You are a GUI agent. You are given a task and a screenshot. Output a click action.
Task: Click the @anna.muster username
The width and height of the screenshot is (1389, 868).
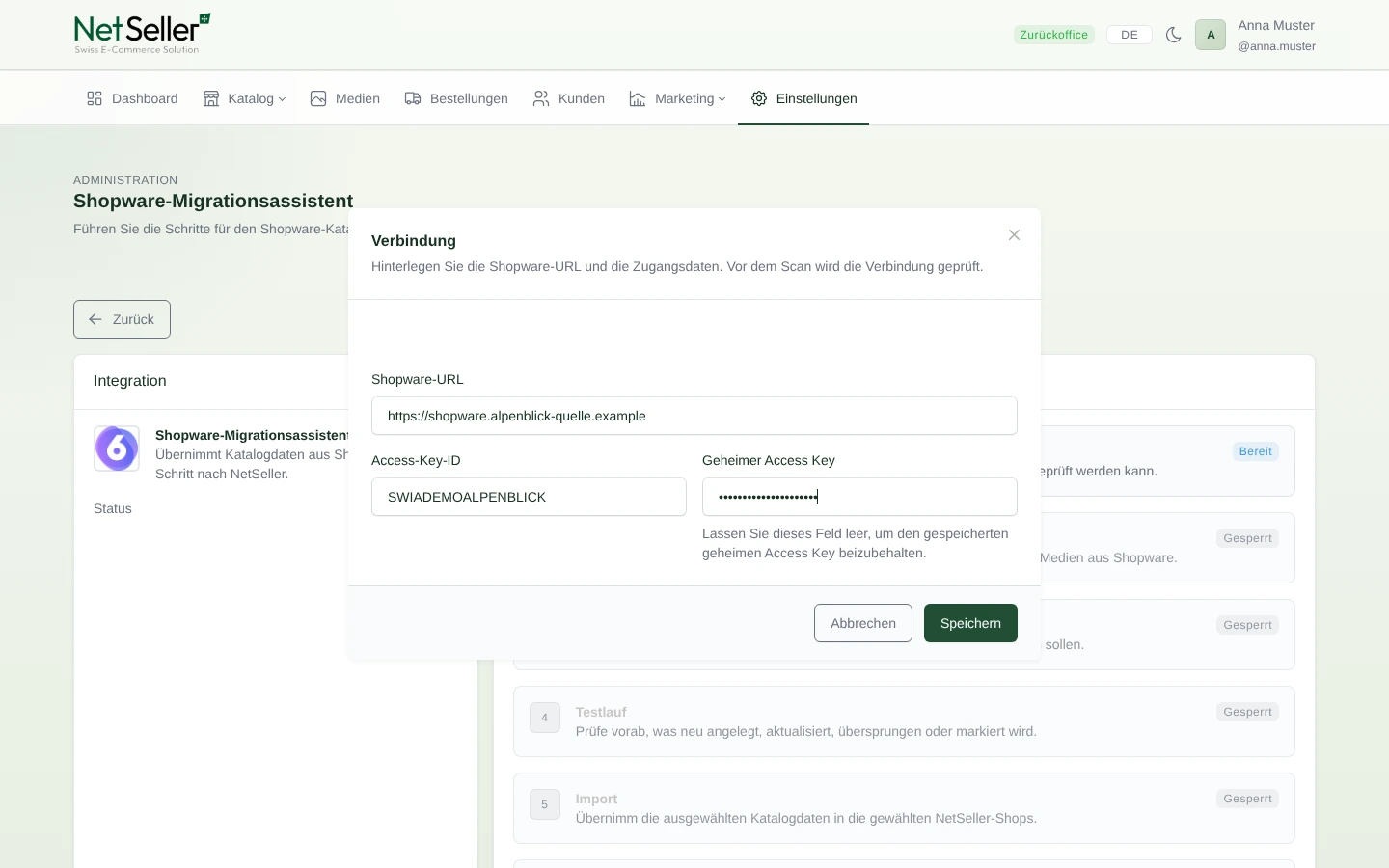coord(1276,46)
